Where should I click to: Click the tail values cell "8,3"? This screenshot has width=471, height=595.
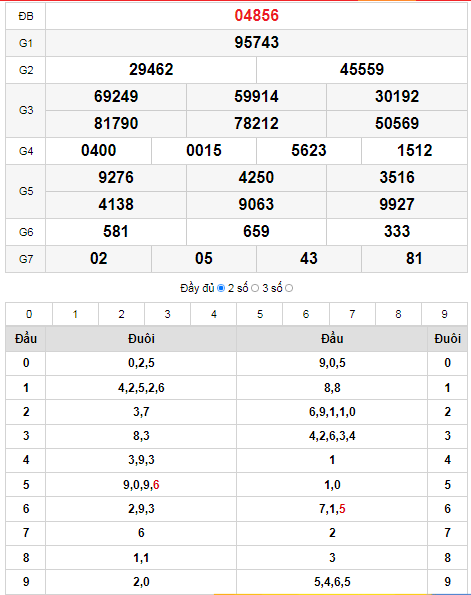(x=141, y=436)
